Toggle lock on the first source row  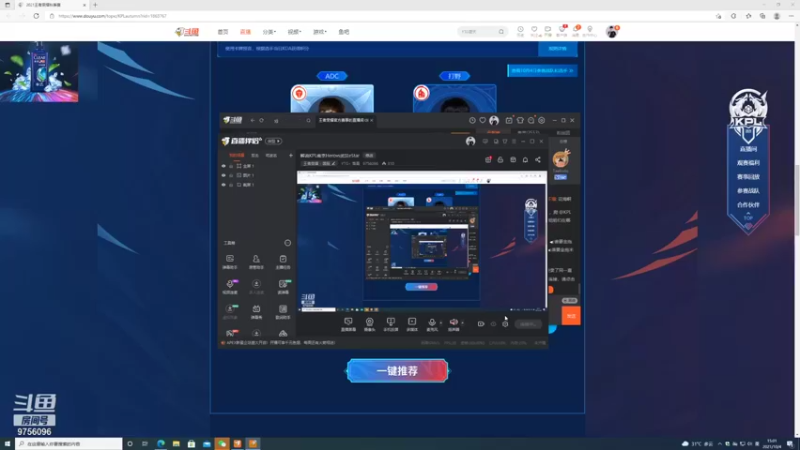tap(231, 166)
